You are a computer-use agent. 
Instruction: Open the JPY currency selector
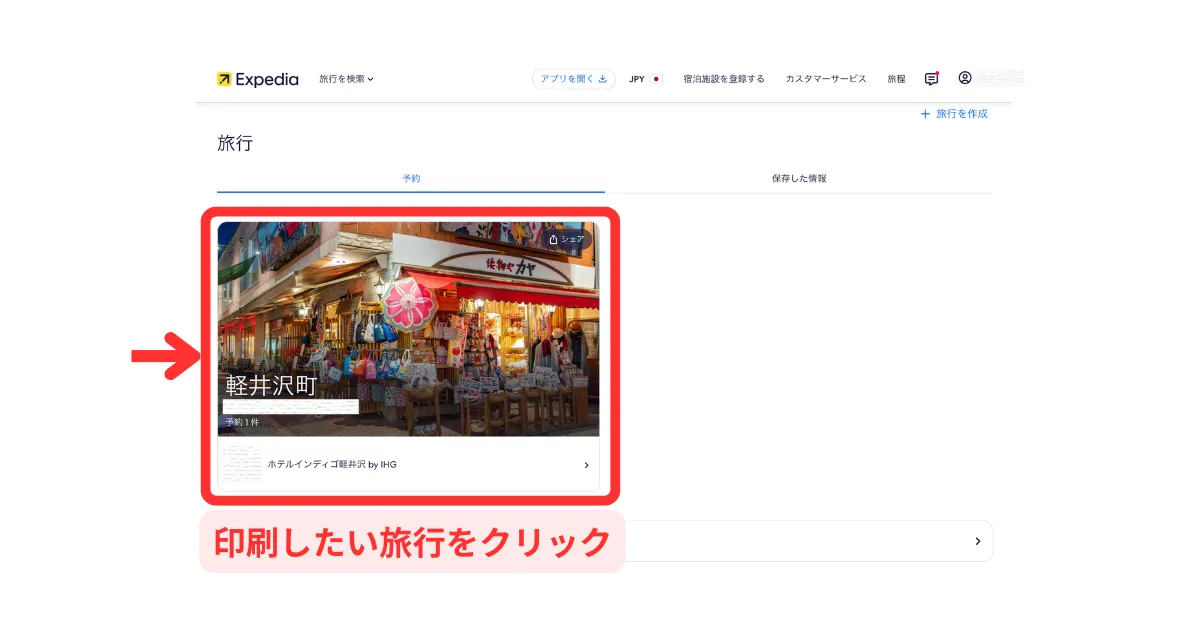(637, 79)
